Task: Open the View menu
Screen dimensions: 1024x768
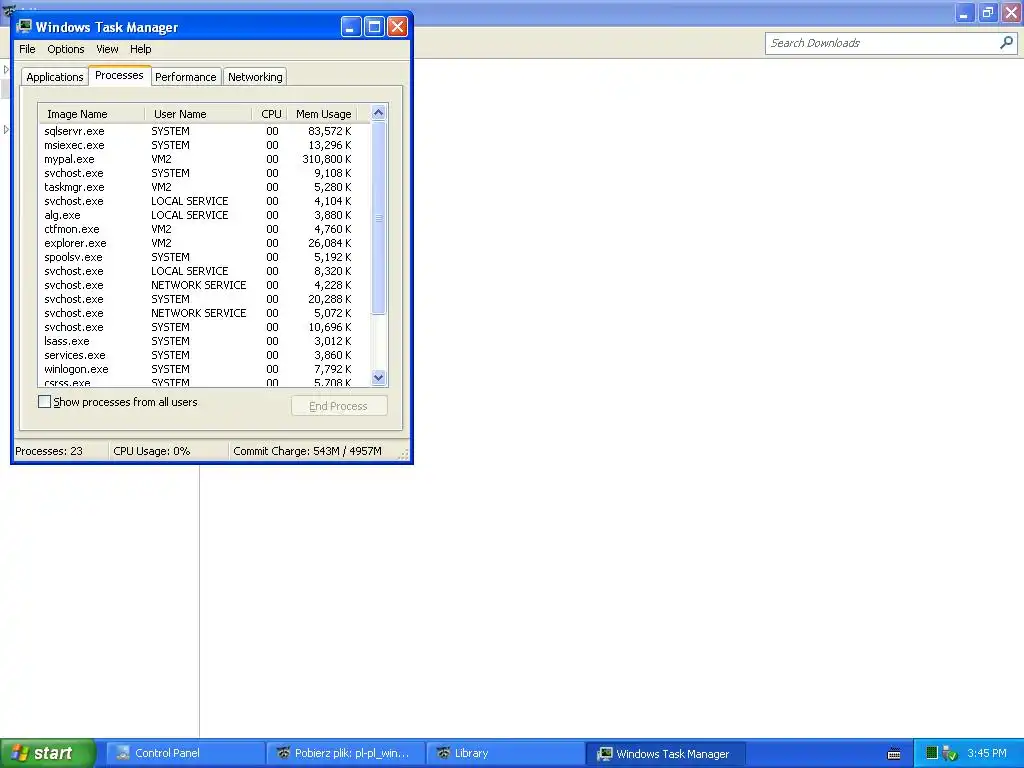Action: click(x=107, y=49)
